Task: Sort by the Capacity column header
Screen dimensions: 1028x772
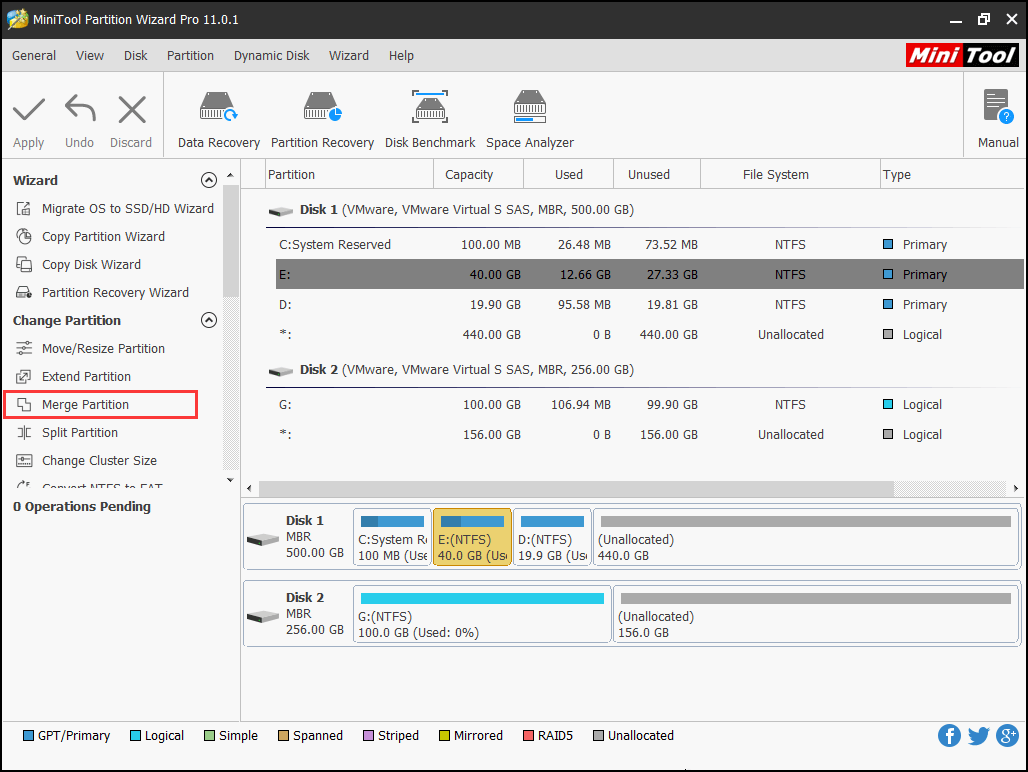Action: point(469,175)
